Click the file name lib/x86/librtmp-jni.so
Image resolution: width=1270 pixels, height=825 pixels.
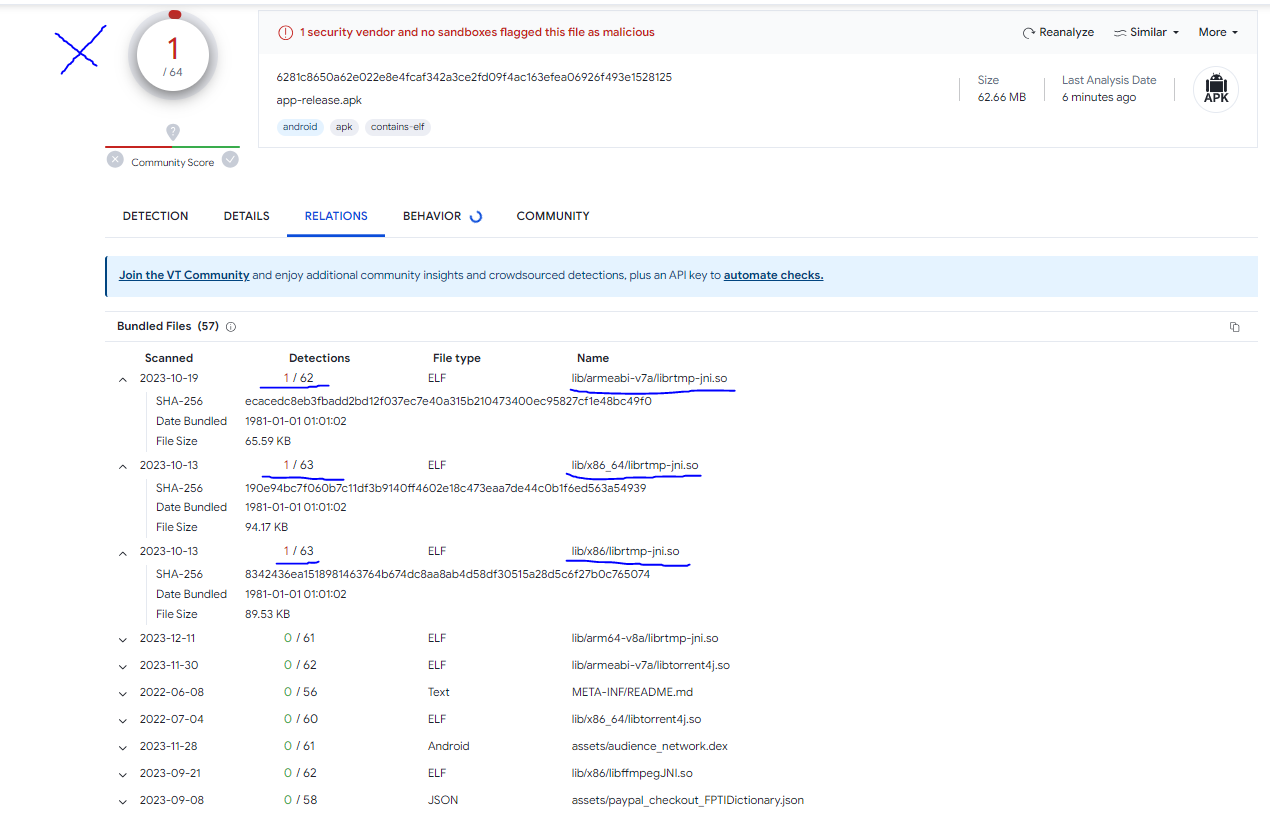pos(626,551)
